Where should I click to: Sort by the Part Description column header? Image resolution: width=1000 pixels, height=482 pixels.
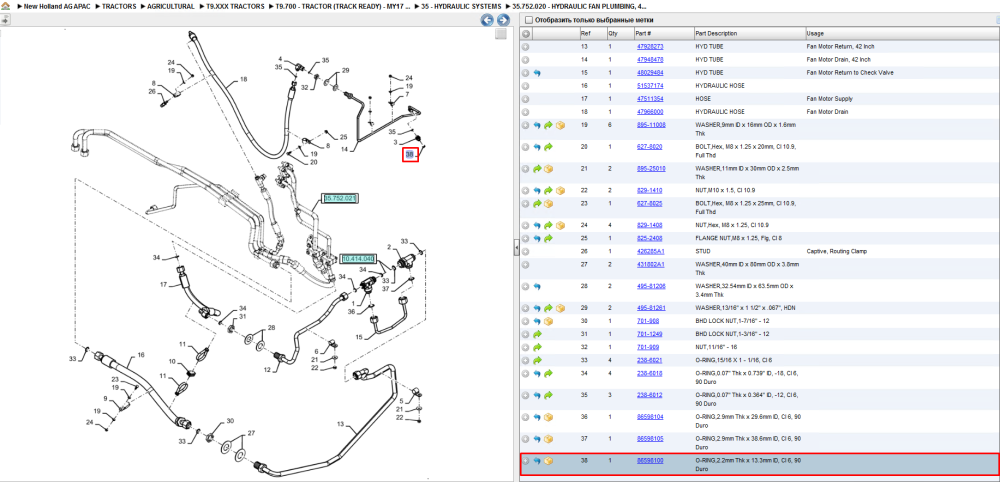pos(716,33)
